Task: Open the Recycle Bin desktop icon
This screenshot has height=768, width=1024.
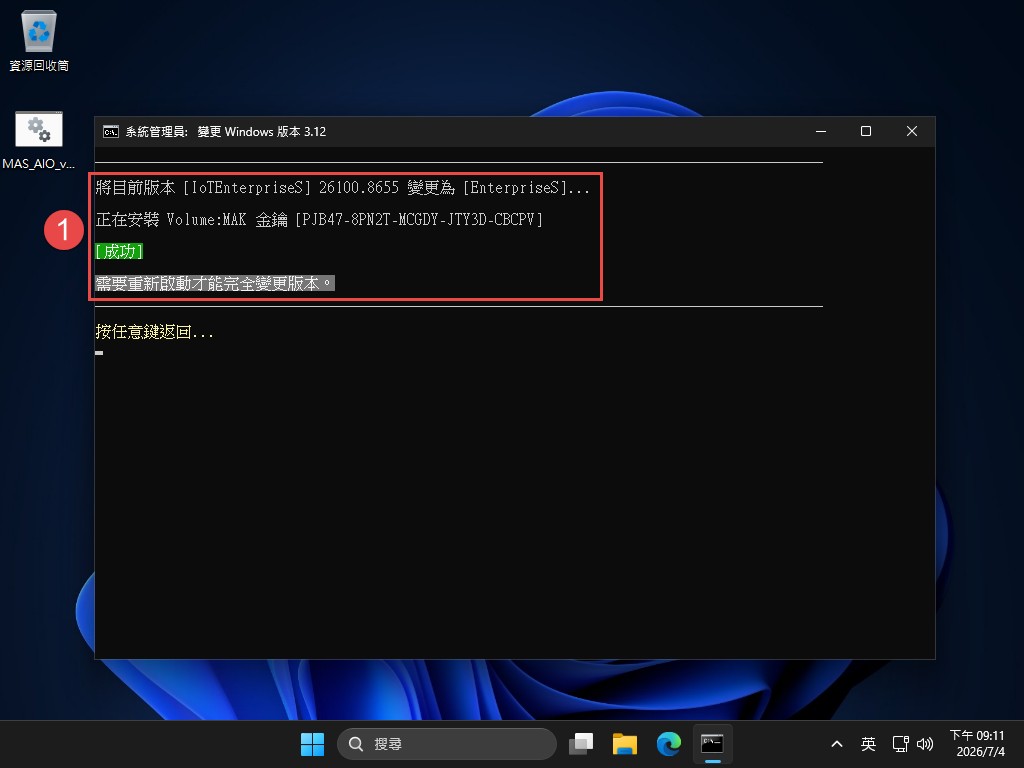Action: pos(39,40)
